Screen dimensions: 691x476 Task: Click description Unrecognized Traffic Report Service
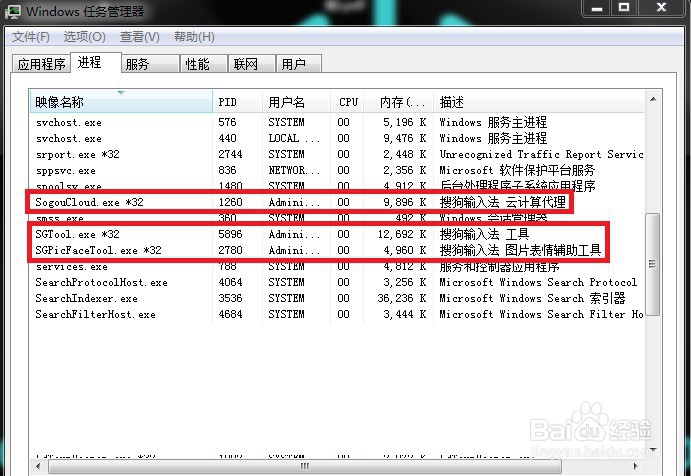(x=541, y=154)
